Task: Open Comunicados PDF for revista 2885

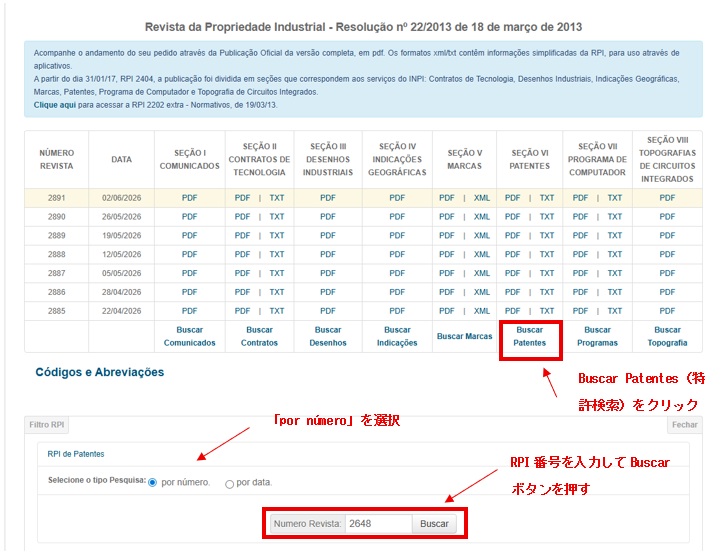Action: pyautogui.click(x=189, y=311)
